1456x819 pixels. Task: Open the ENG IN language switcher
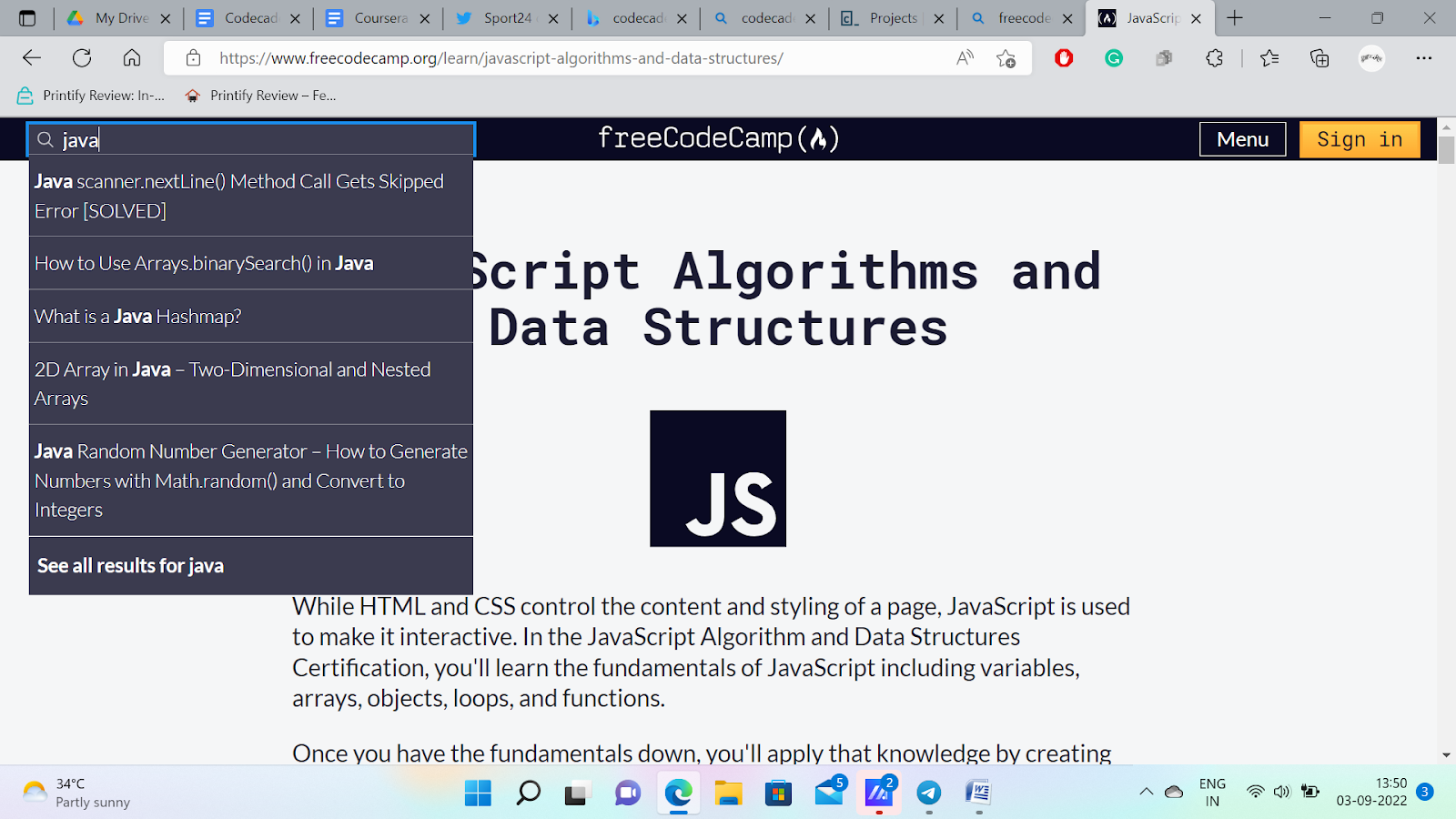[x=1212, y=793]
